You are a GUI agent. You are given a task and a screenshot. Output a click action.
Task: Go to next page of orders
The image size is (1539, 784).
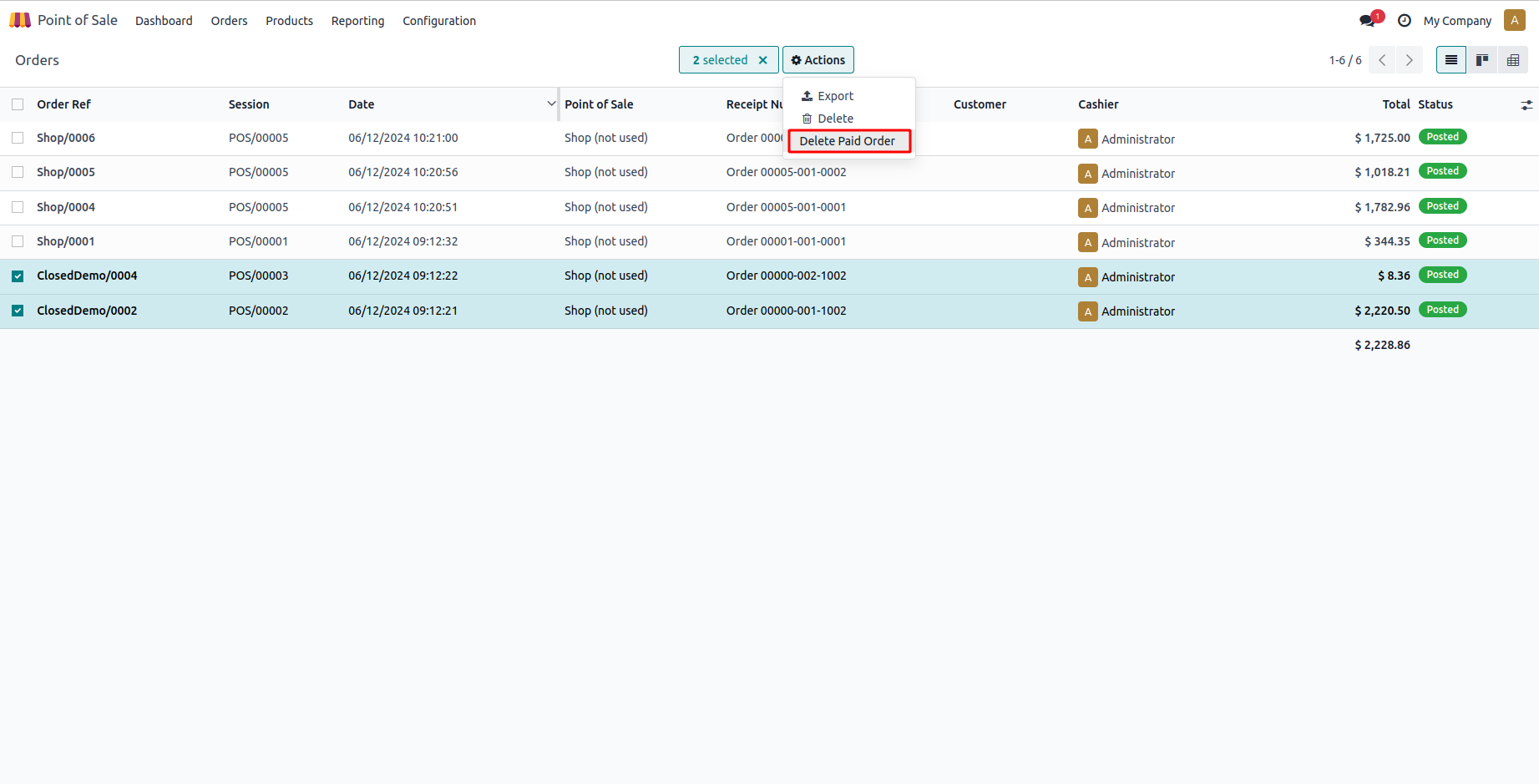1410,60
